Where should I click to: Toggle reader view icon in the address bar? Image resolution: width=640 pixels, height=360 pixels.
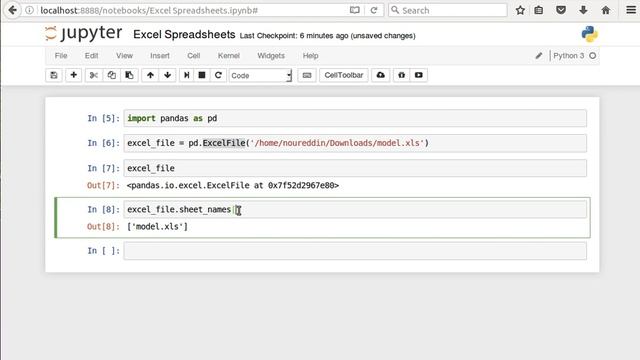click(x=355, y=10)
